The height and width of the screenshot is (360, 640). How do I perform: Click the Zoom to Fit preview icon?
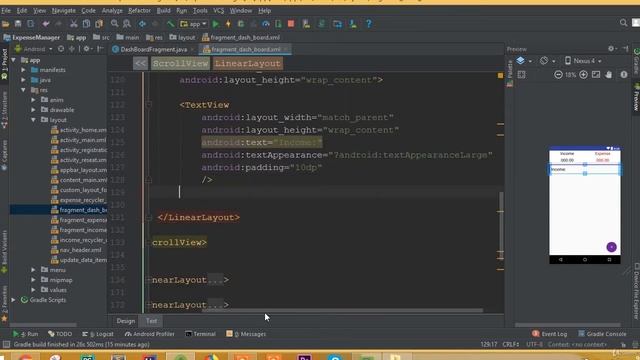tap(596, 75)
